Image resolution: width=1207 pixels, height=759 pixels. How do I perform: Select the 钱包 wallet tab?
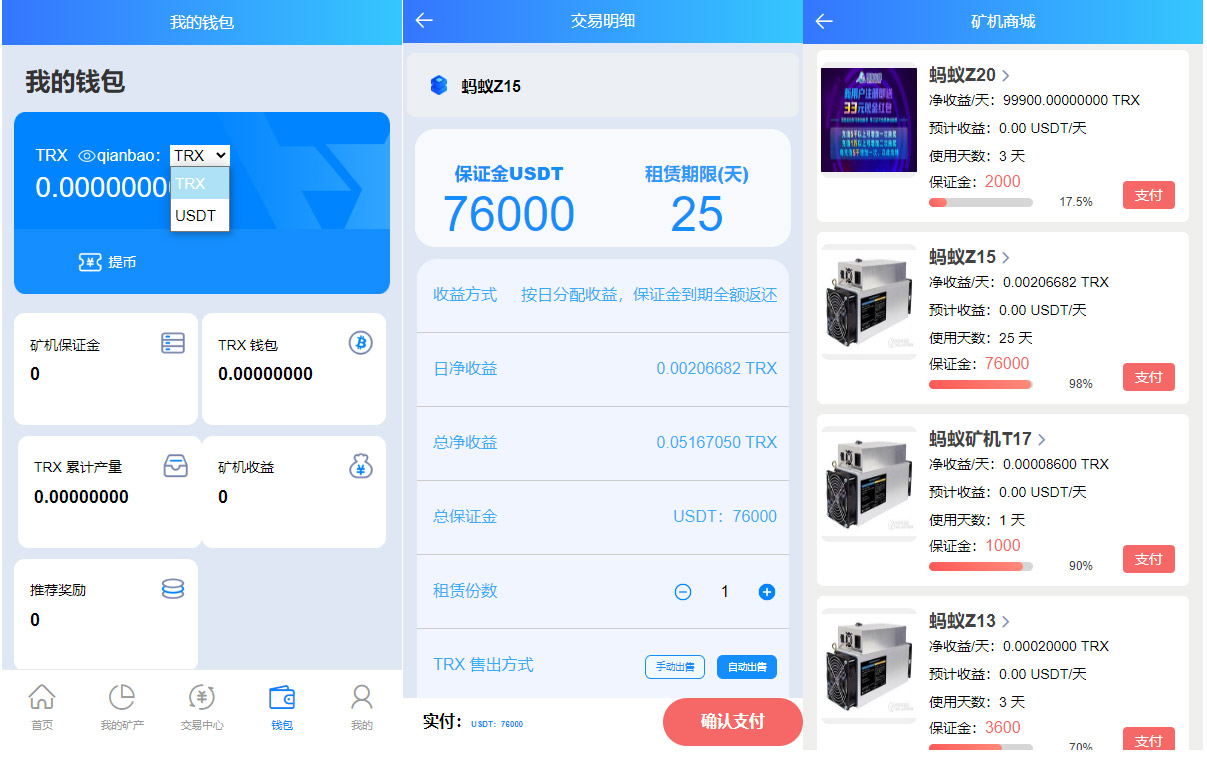coord(282,707)
